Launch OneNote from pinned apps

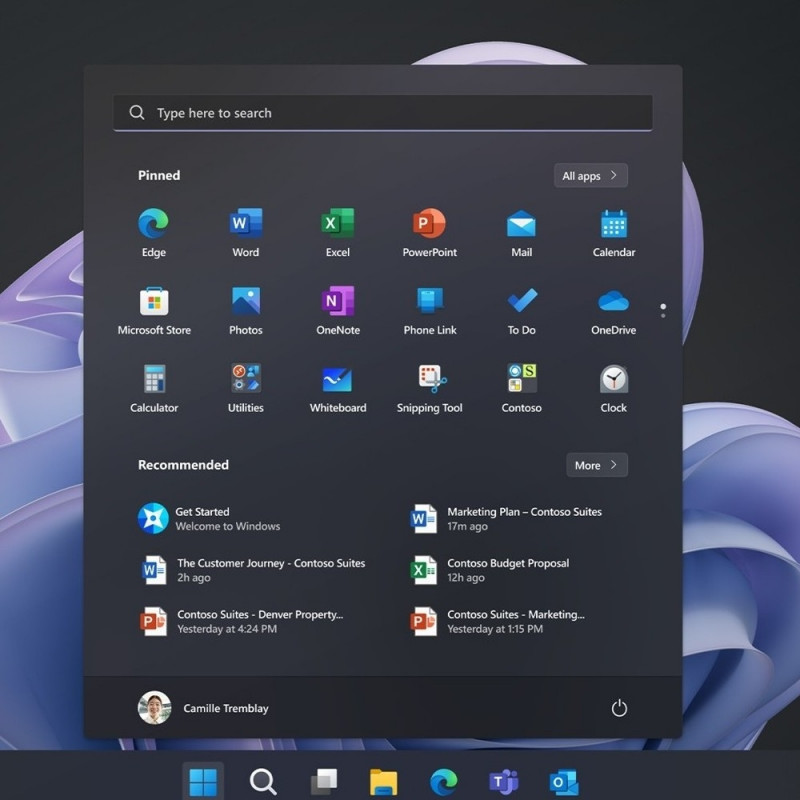tap(338, 310)
